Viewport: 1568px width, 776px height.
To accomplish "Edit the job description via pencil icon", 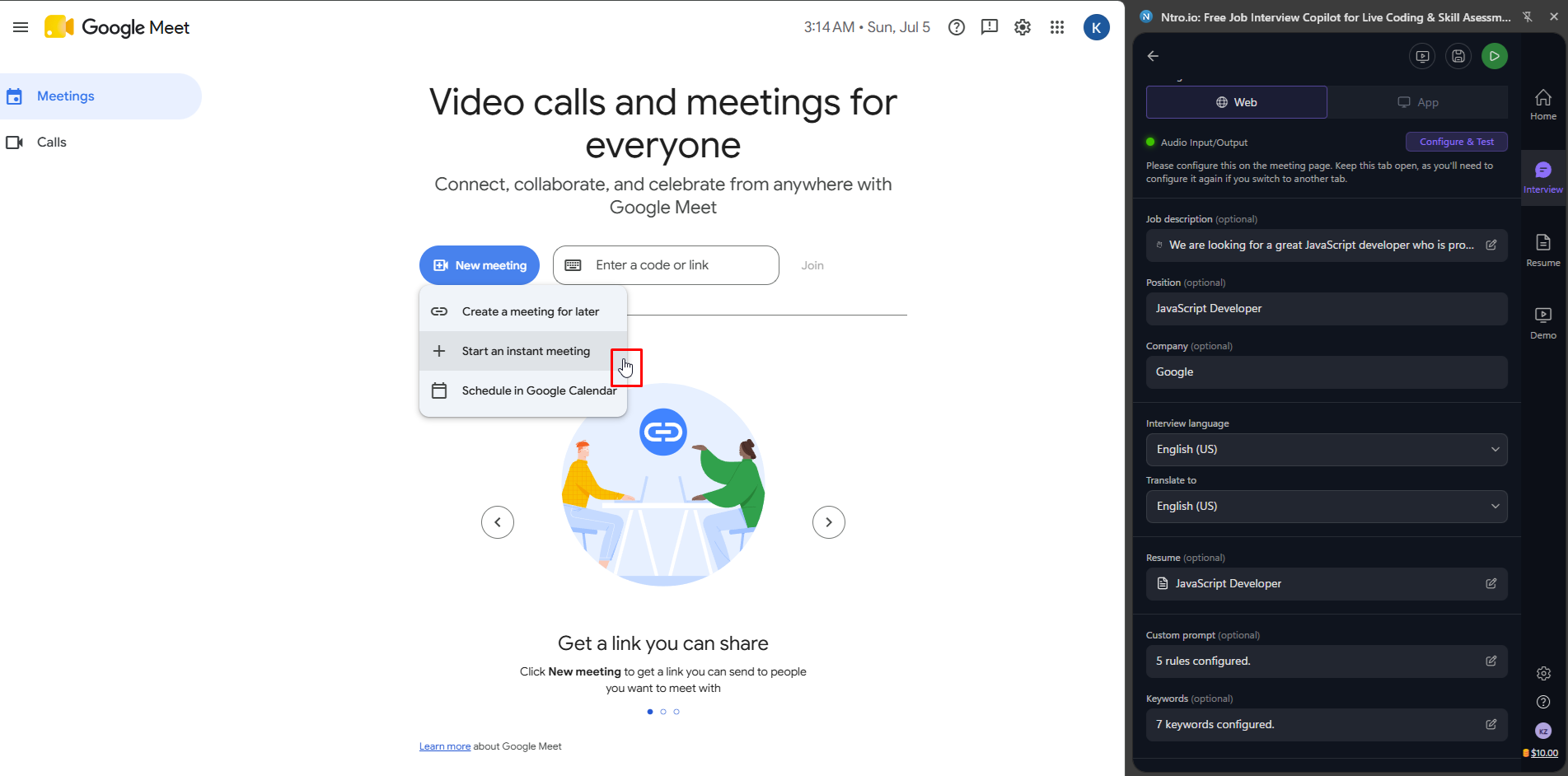I will coord(1491,245).
